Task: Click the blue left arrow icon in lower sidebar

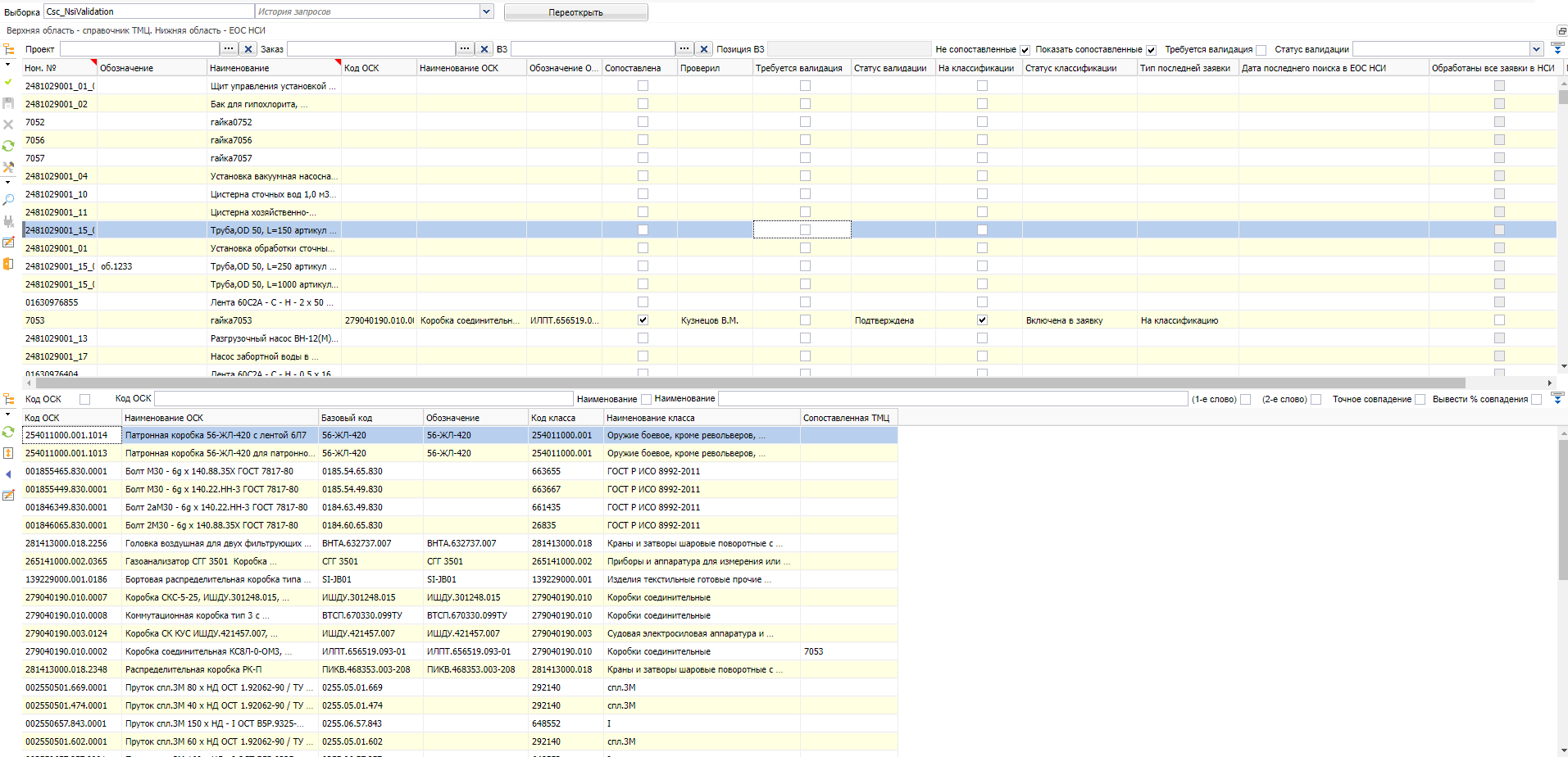Action: [x=8, y=474]
